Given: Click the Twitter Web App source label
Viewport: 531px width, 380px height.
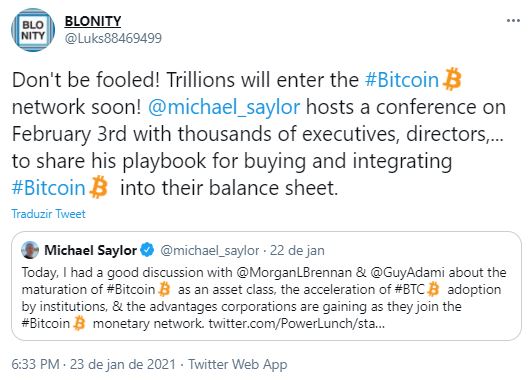Looking at the screenshot, I should click(x=238, y=364).
